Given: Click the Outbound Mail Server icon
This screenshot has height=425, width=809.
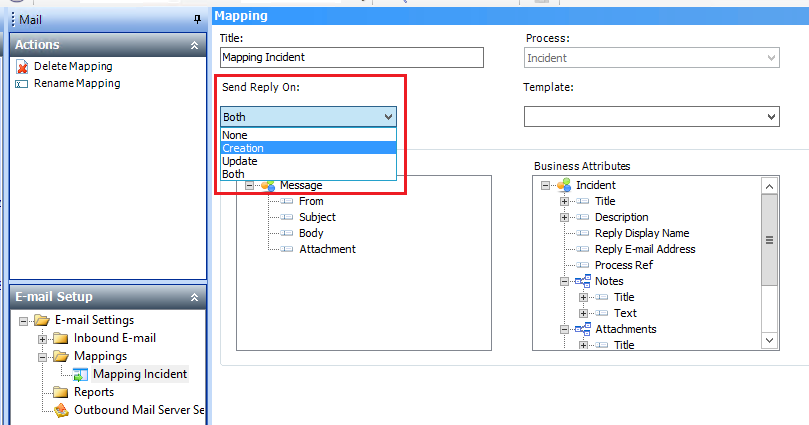Looking at the screenshot, I should point(60,410).
